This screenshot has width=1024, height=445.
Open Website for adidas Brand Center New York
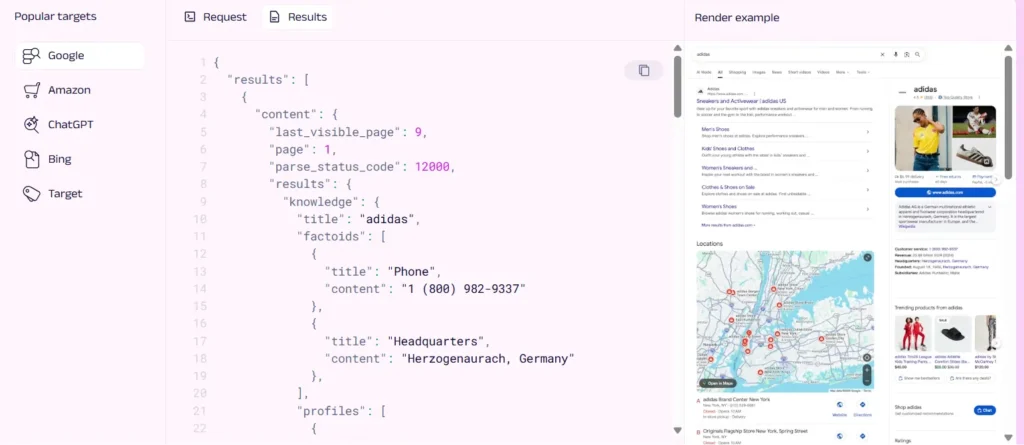[x=839, y=408]
